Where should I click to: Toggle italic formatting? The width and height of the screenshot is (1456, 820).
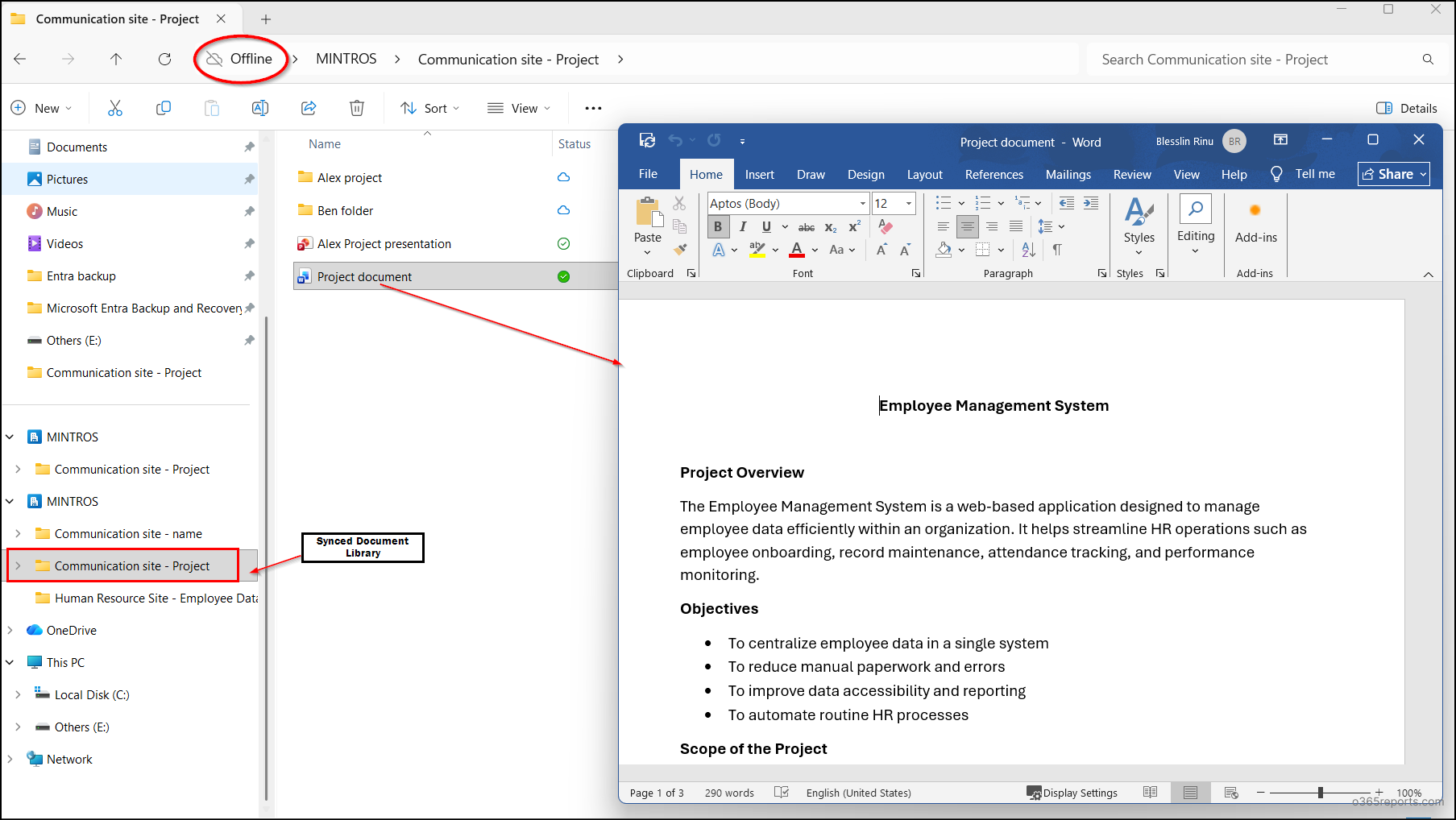742,227
